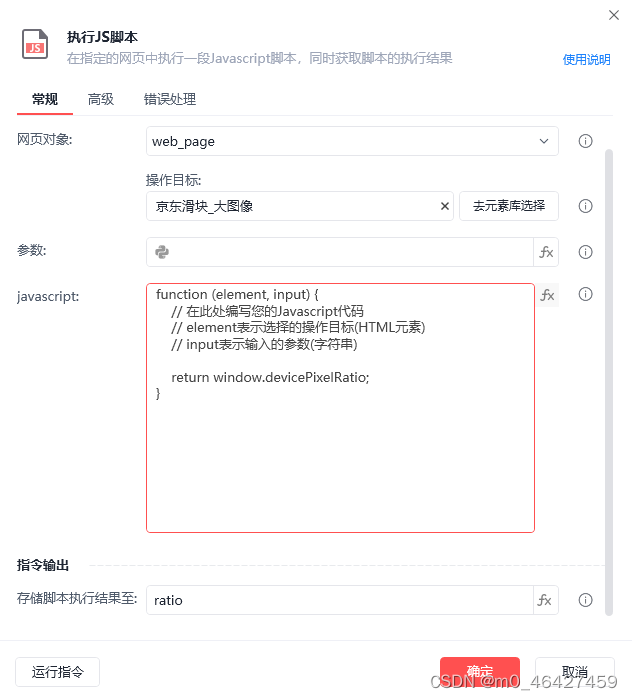The width and height of the screenshot is (632, 700).
Task: Click the 运行指令 button
Action: click(x=58, y=672)
